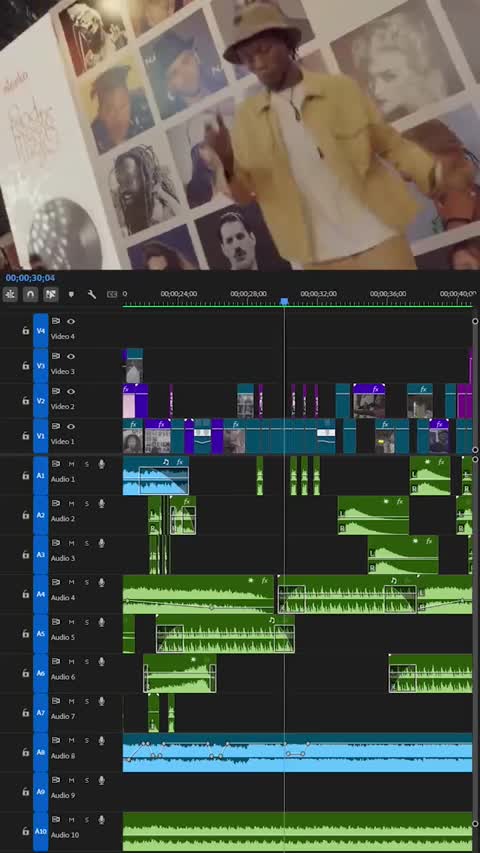
Task: Click the 00;00;30;04 playhead timecode field
Action: [x=30, y=278]
